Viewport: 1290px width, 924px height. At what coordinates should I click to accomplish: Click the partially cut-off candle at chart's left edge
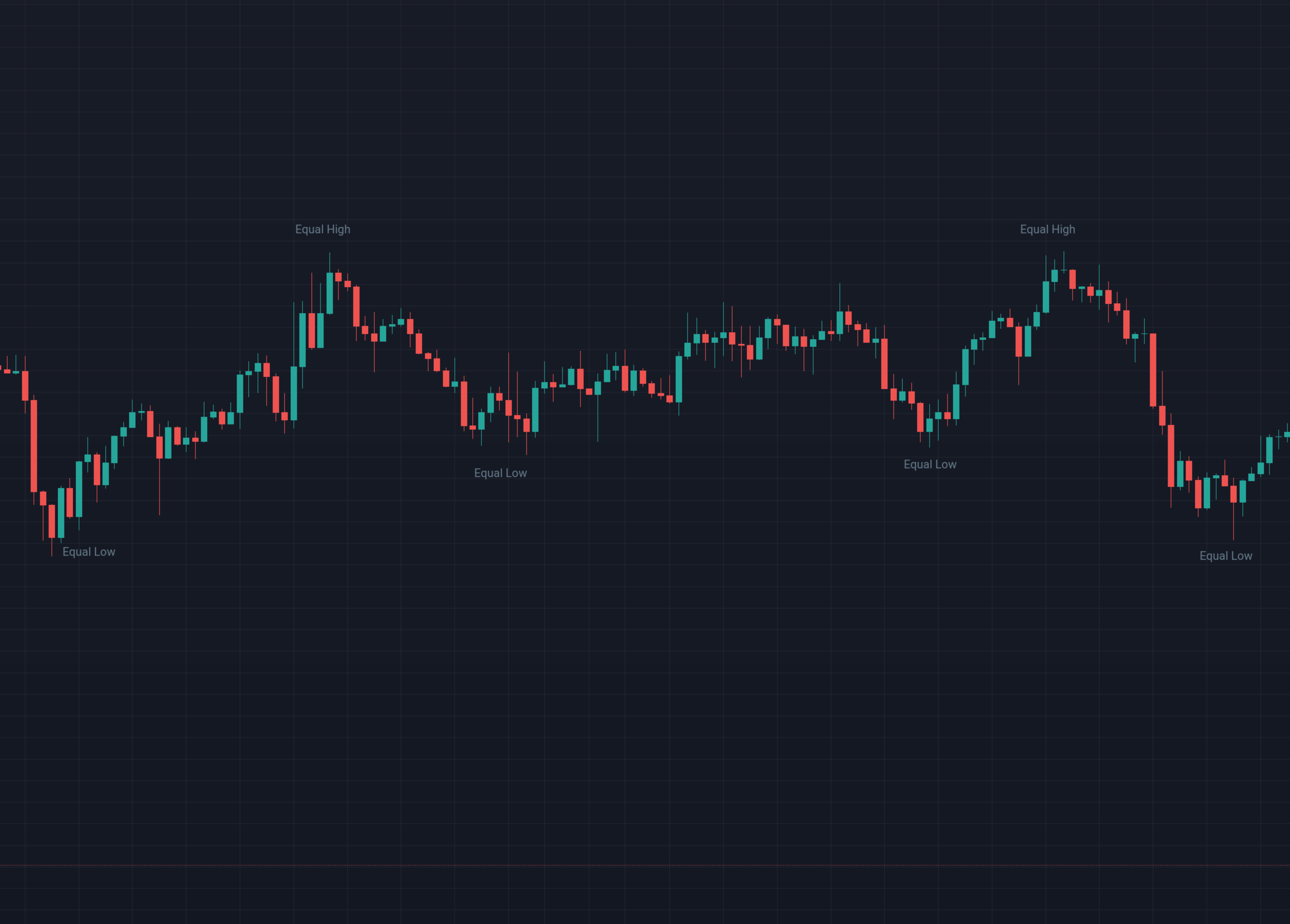[x=1, y=368]
